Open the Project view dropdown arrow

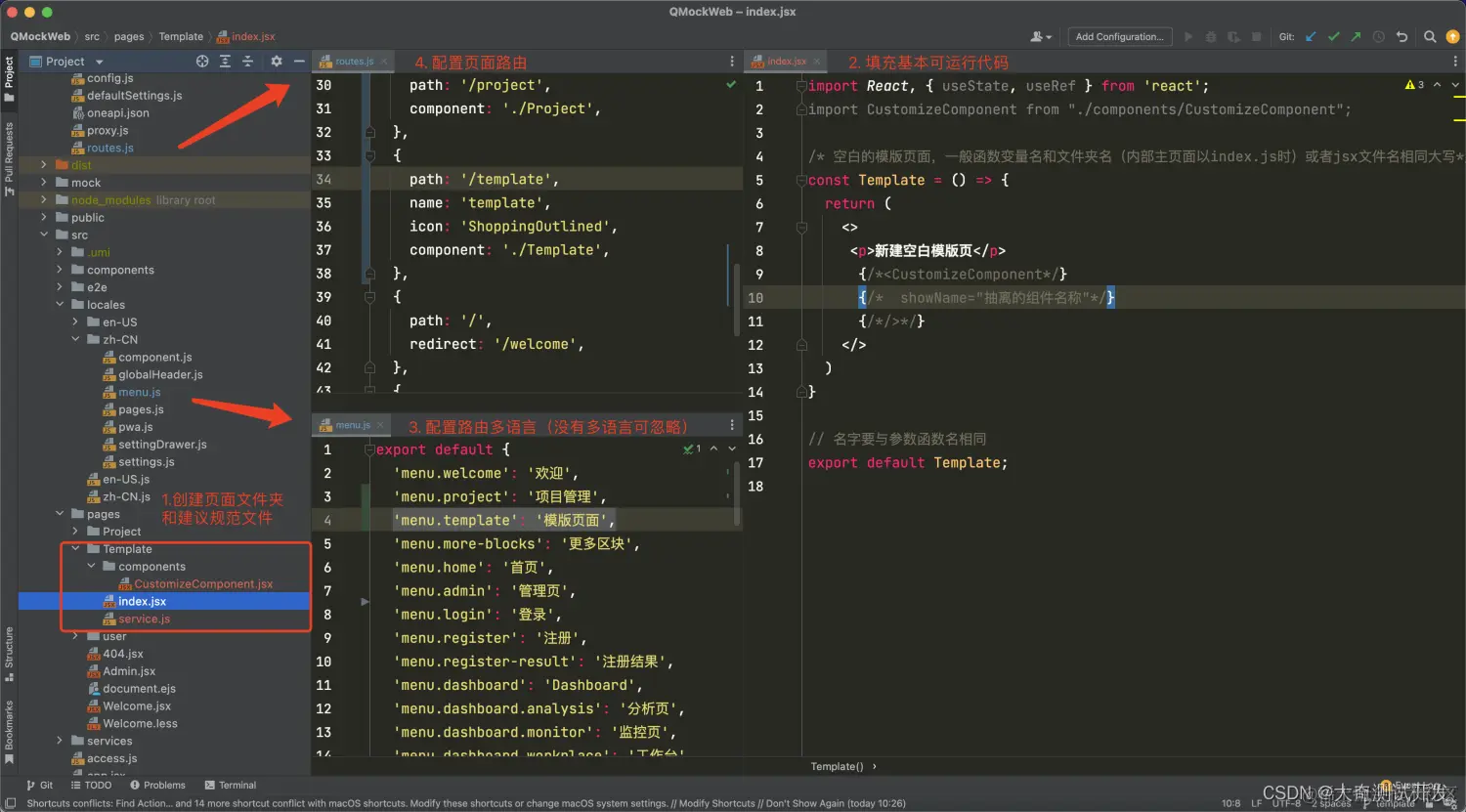tap(100, 62)
